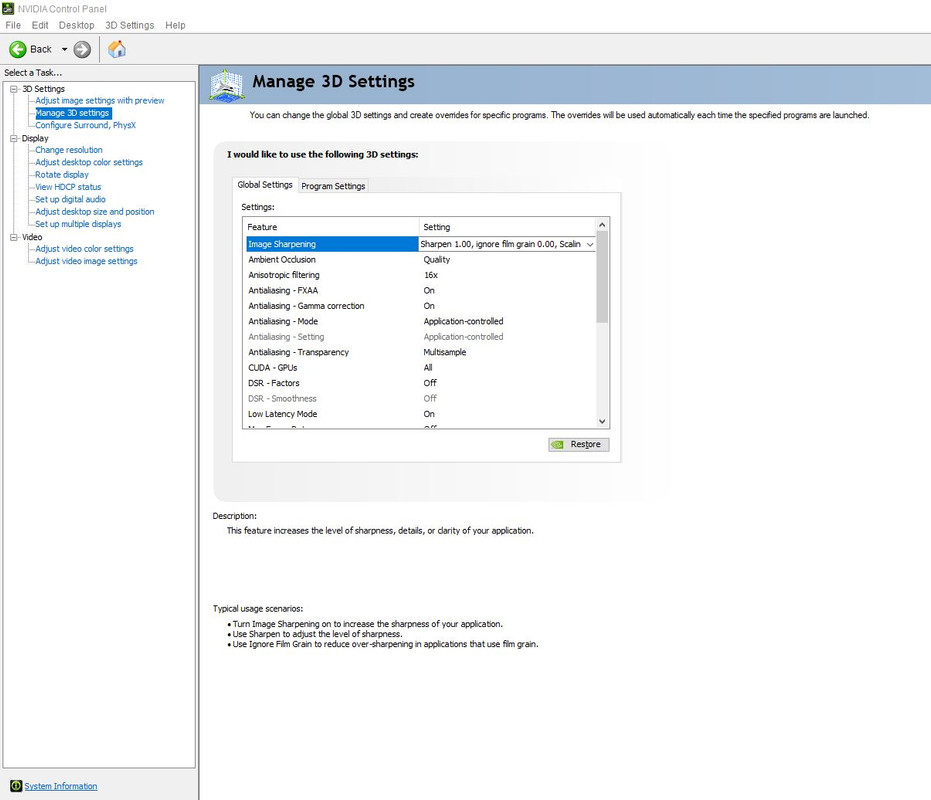Open Adjust desktop color settings
The image size is (931, 800).
coord(89,162)
